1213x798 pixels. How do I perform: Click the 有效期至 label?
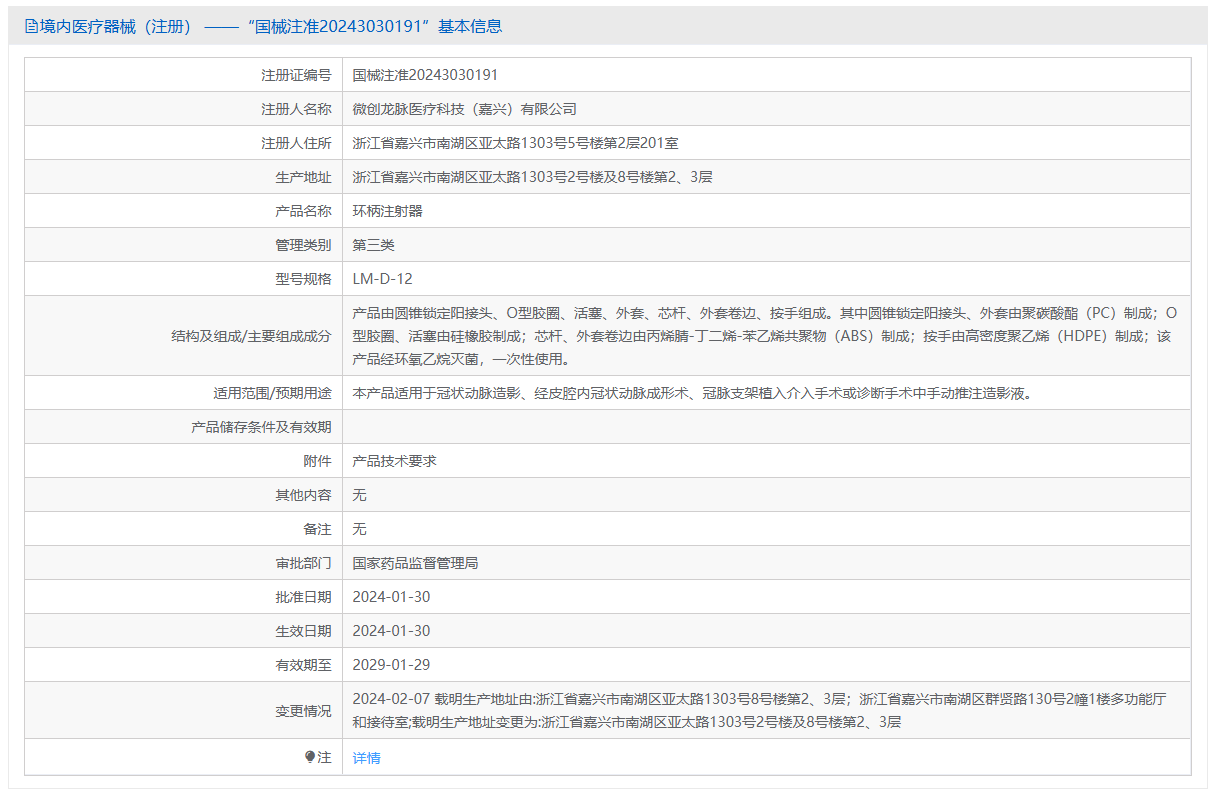click(x=303, y=665)
